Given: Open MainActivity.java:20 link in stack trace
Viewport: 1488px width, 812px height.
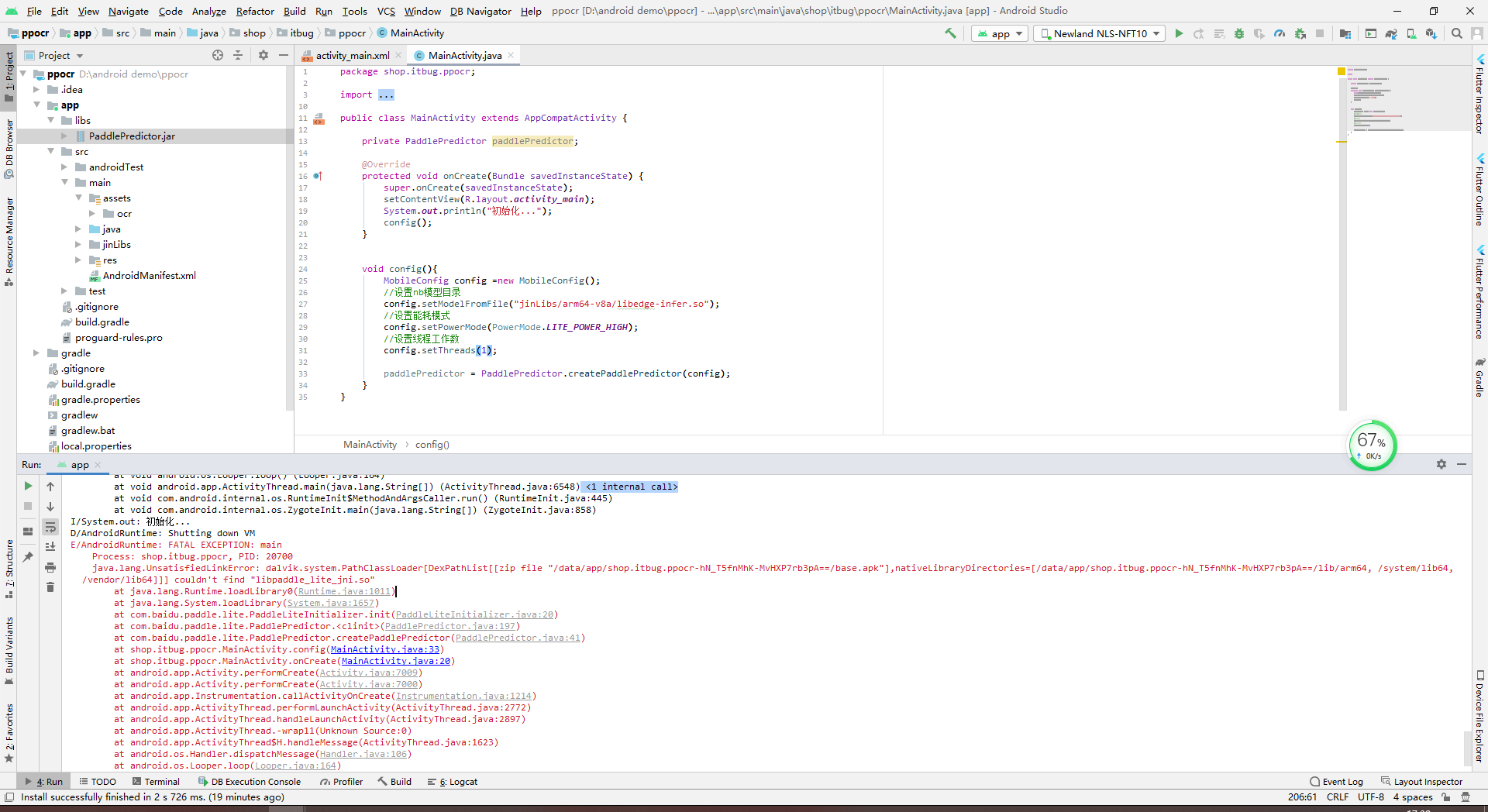Looking at the screenshot, I should 396,661.
